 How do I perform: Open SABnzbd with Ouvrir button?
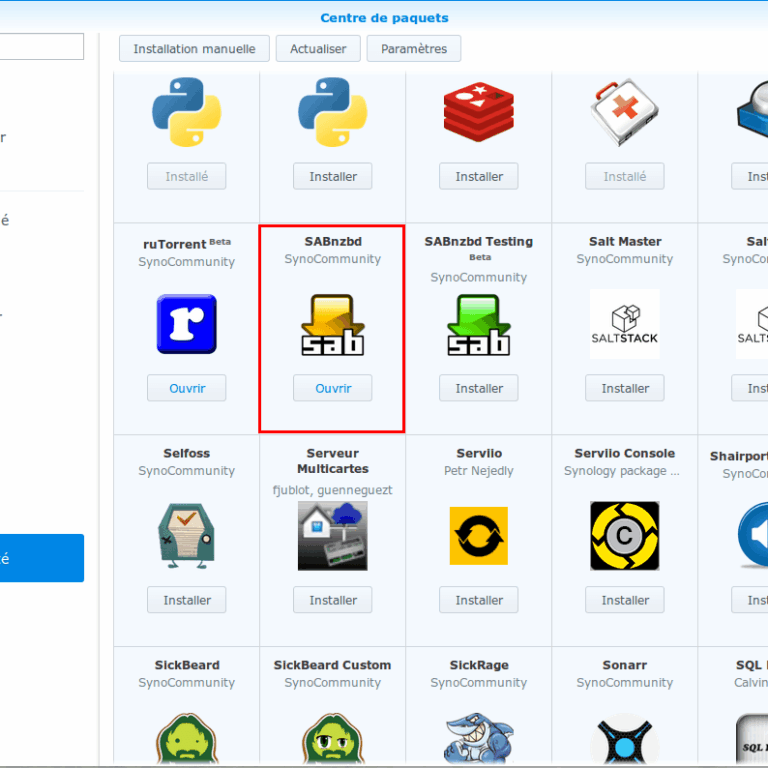[333, 388]
